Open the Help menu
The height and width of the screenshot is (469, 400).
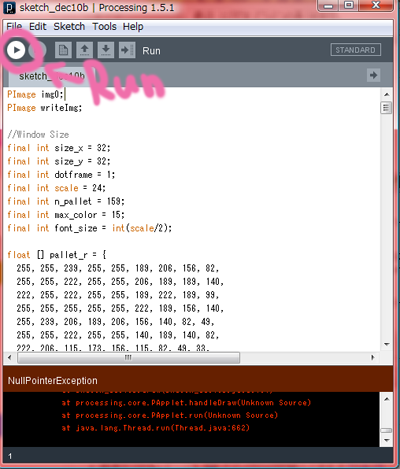point(133,26)
